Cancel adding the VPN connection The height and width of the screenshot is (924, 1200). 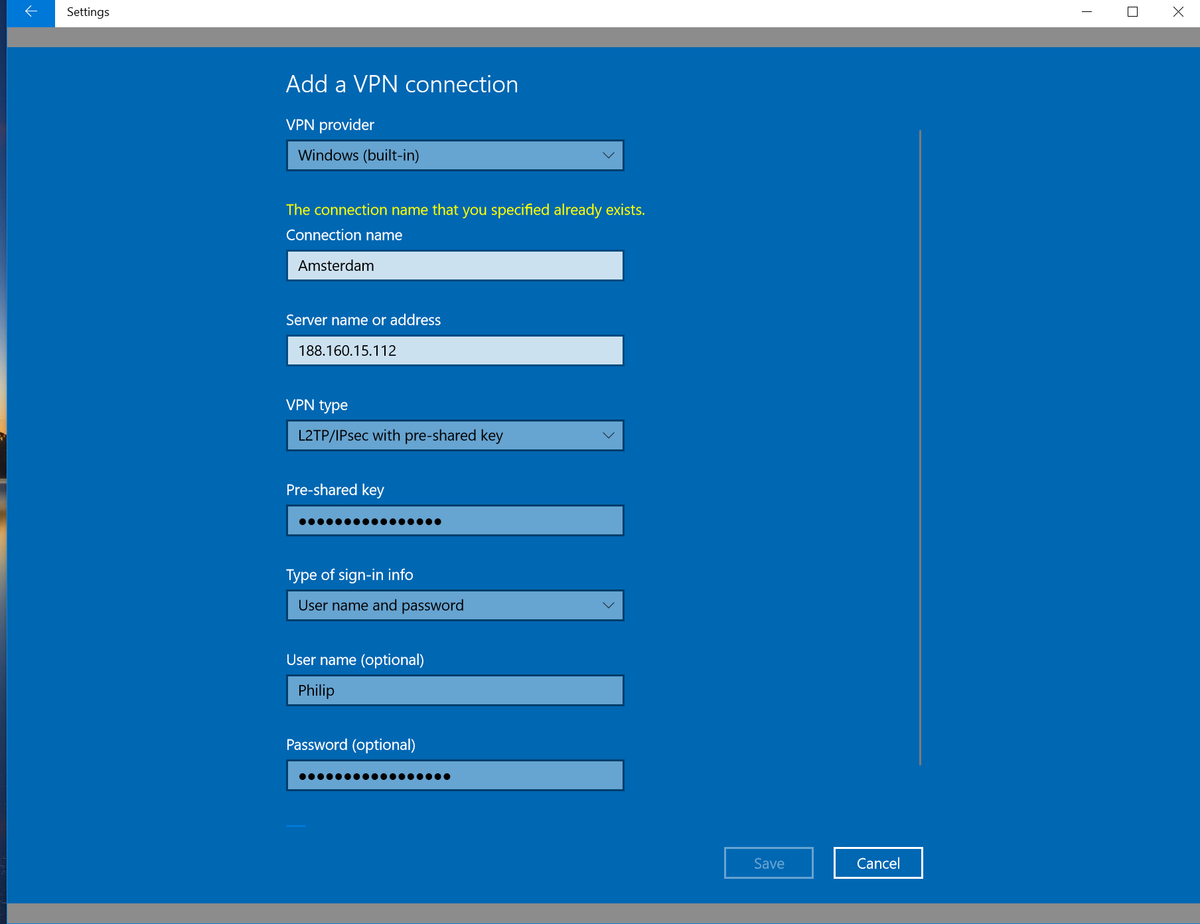click(878, 863)
